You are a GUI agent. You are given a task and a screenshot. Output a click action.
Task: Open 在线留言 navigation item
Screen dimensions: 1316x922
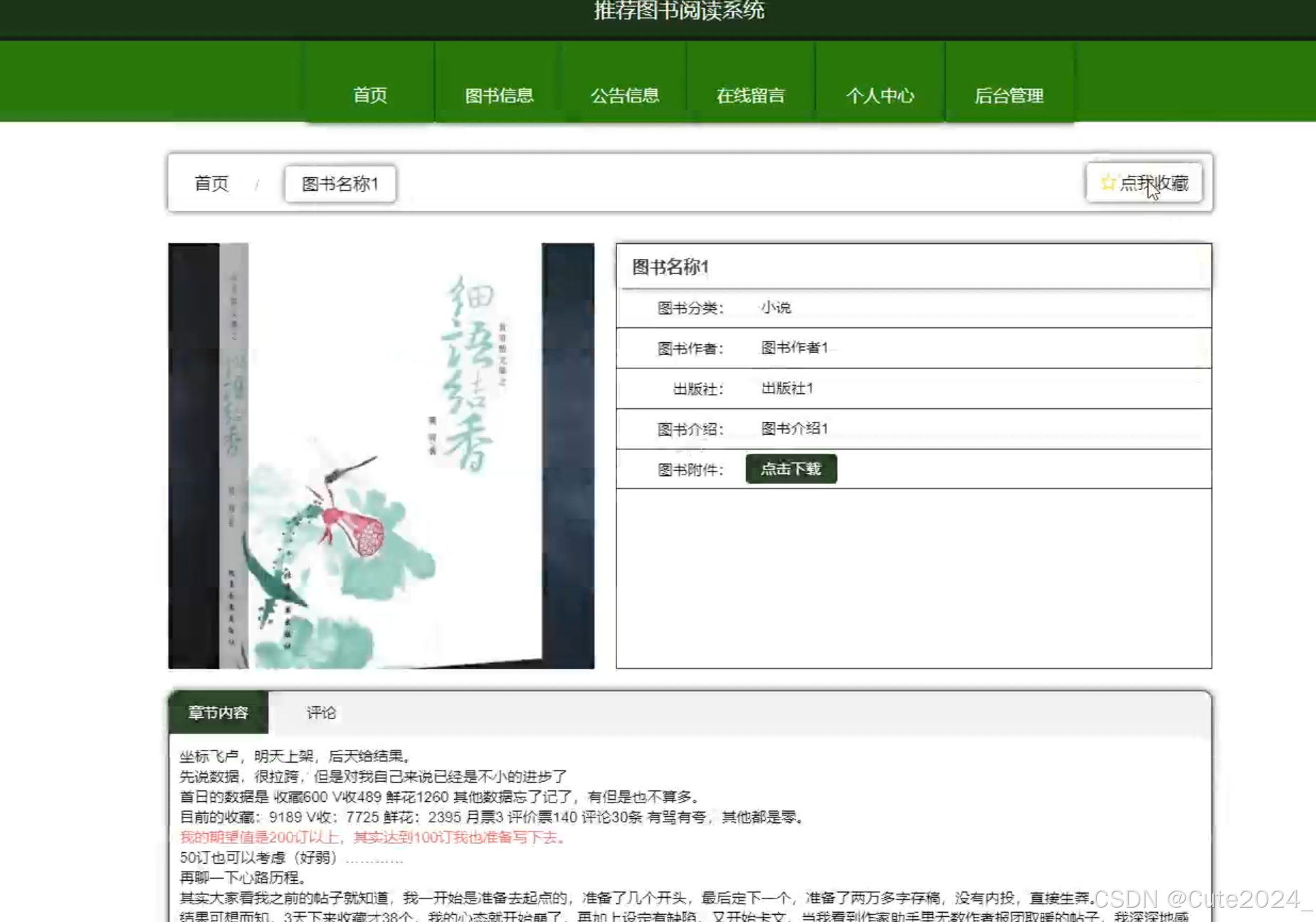pyautogui.click(x=750, y=95)
